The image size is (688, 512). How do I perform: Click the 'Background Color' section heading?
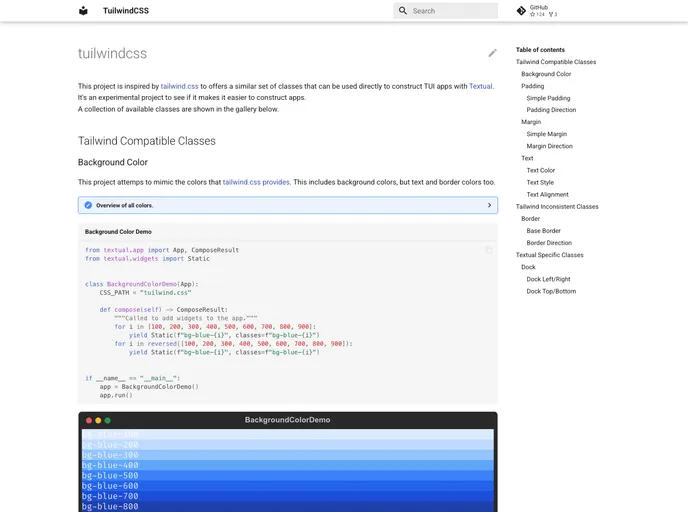[113, 162]
